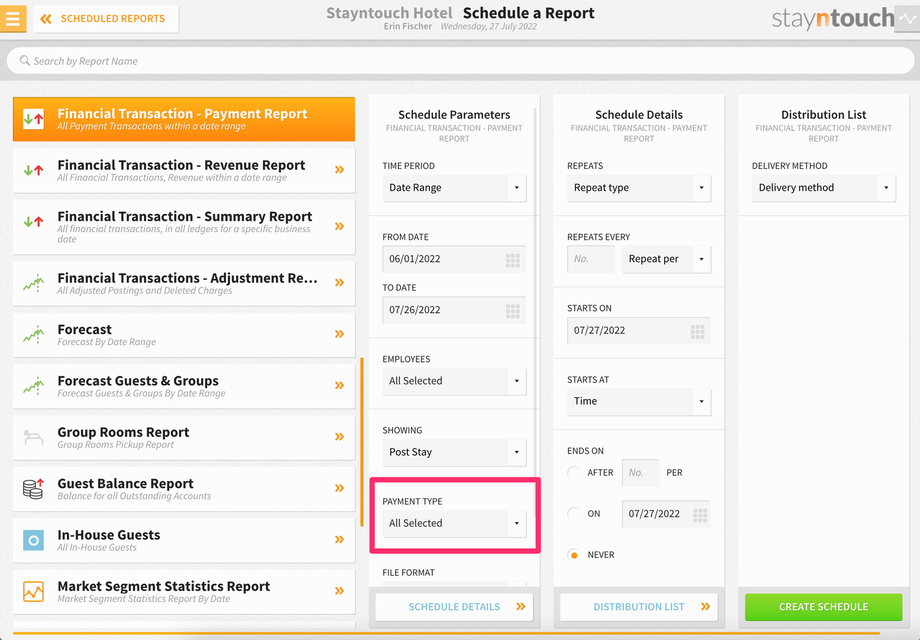Go back to Scheduled Reports
Viewport: 920px width, 640px height.
click(x=106, y=19)
